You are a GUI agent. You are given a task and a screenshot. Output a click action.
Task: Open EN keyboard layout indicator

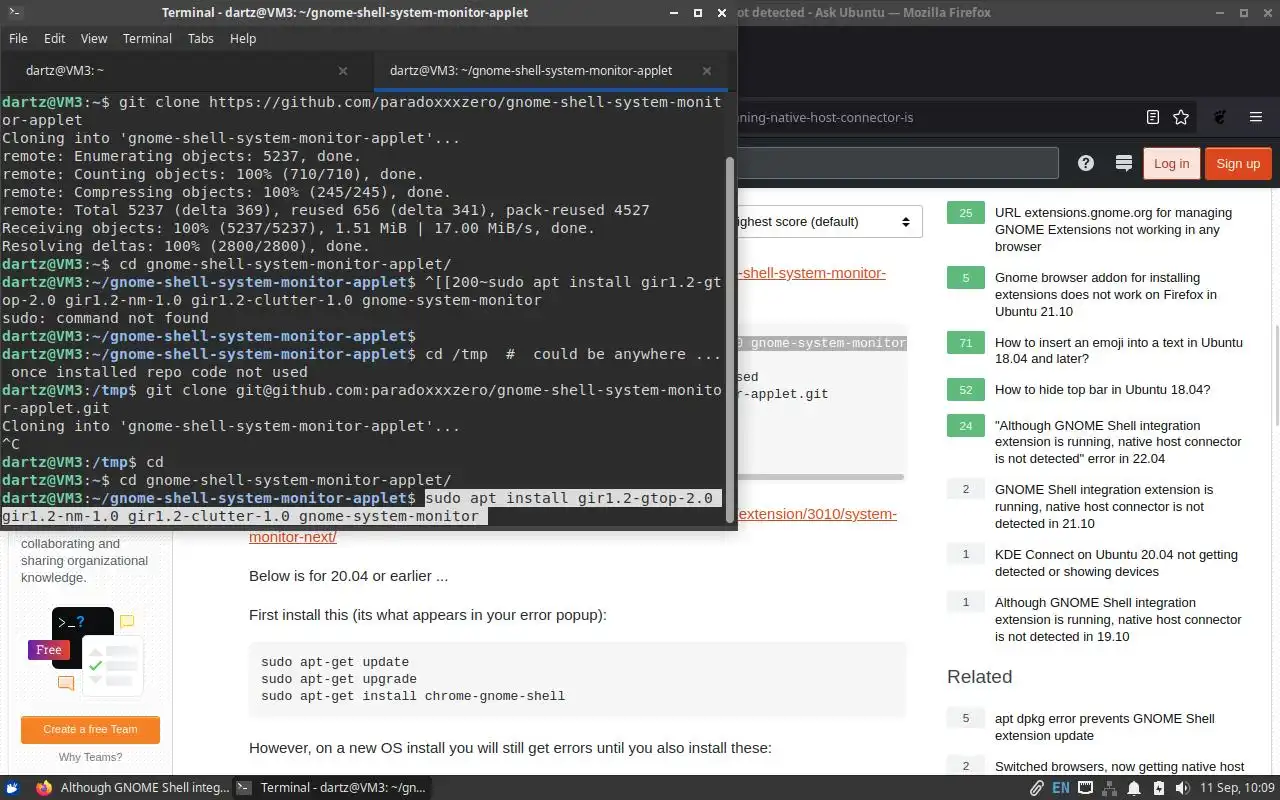[1061, 787]
